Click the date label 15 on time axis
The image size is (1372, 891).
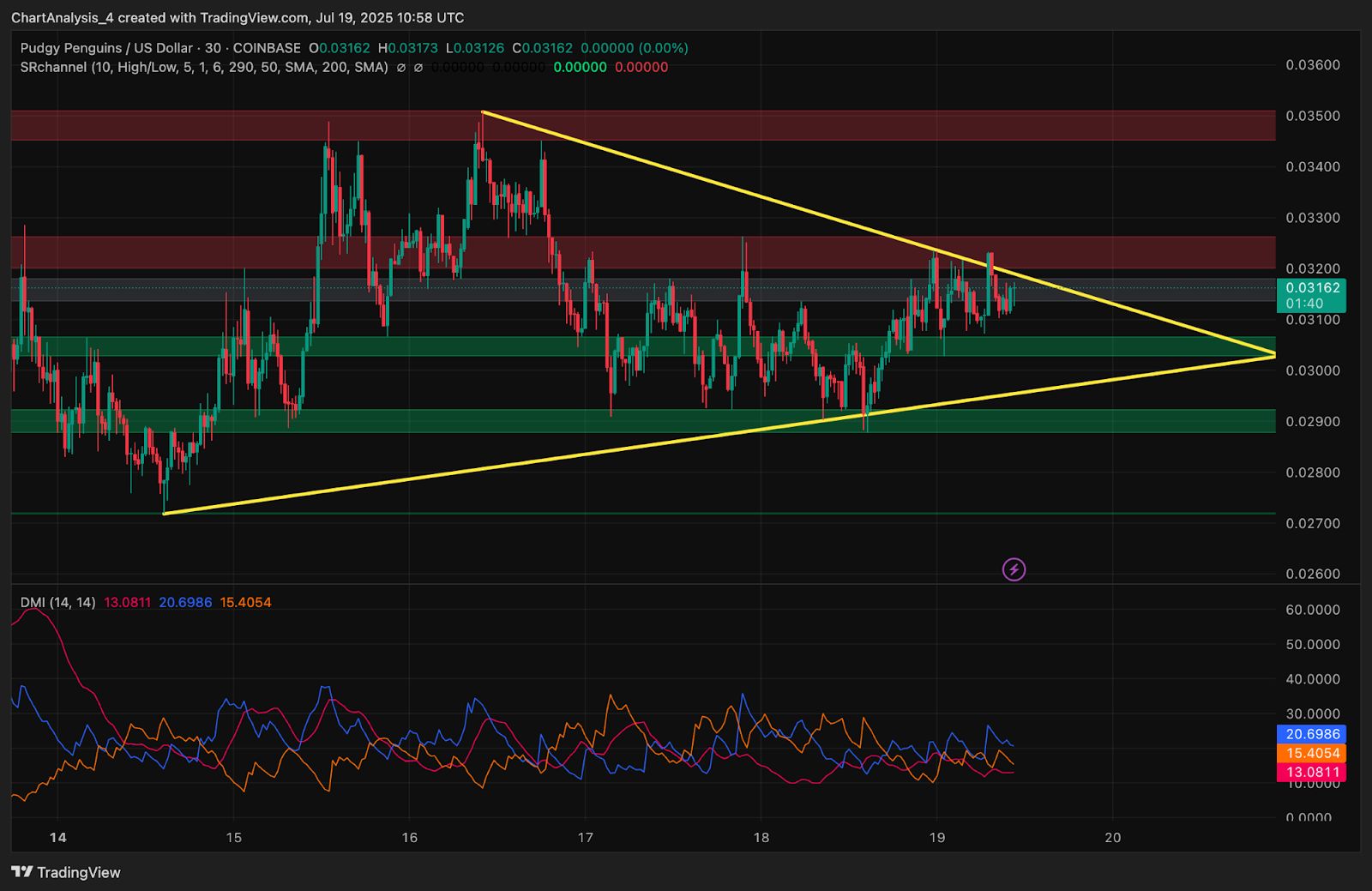[234, 837]
